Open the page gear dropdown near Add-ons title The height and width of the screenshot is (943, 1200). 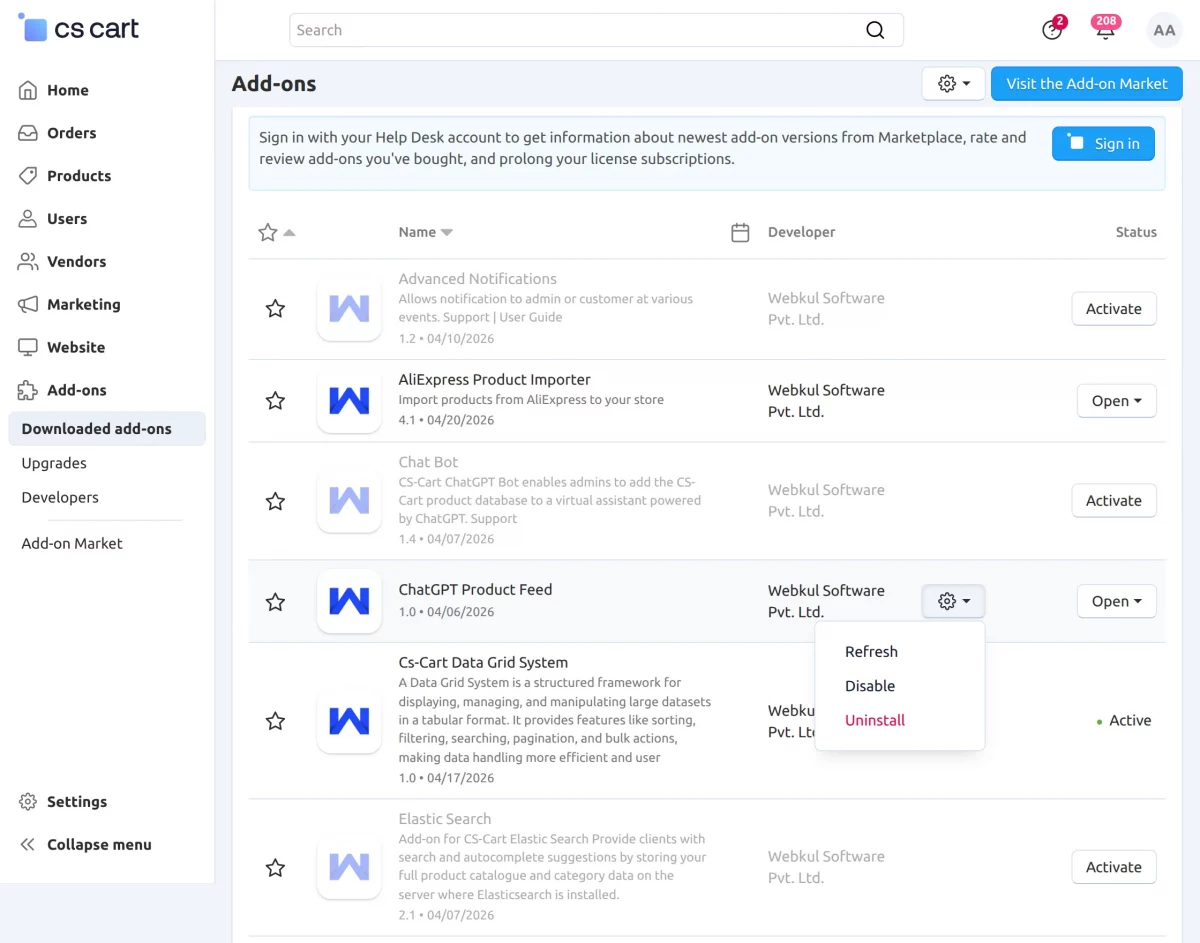pyautogui.click(x=954, y=84)
